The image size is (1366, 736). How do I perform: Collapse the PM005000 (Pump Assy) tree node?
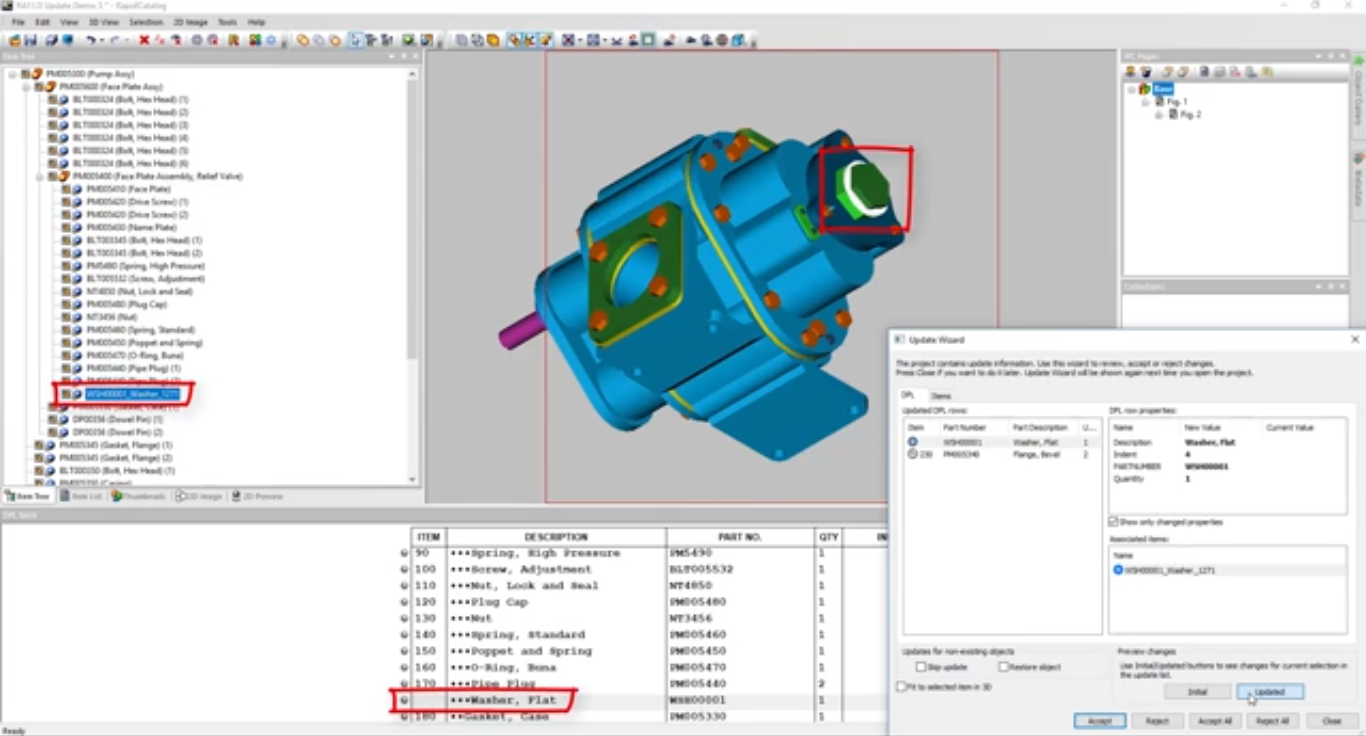[x=13, y=74]
